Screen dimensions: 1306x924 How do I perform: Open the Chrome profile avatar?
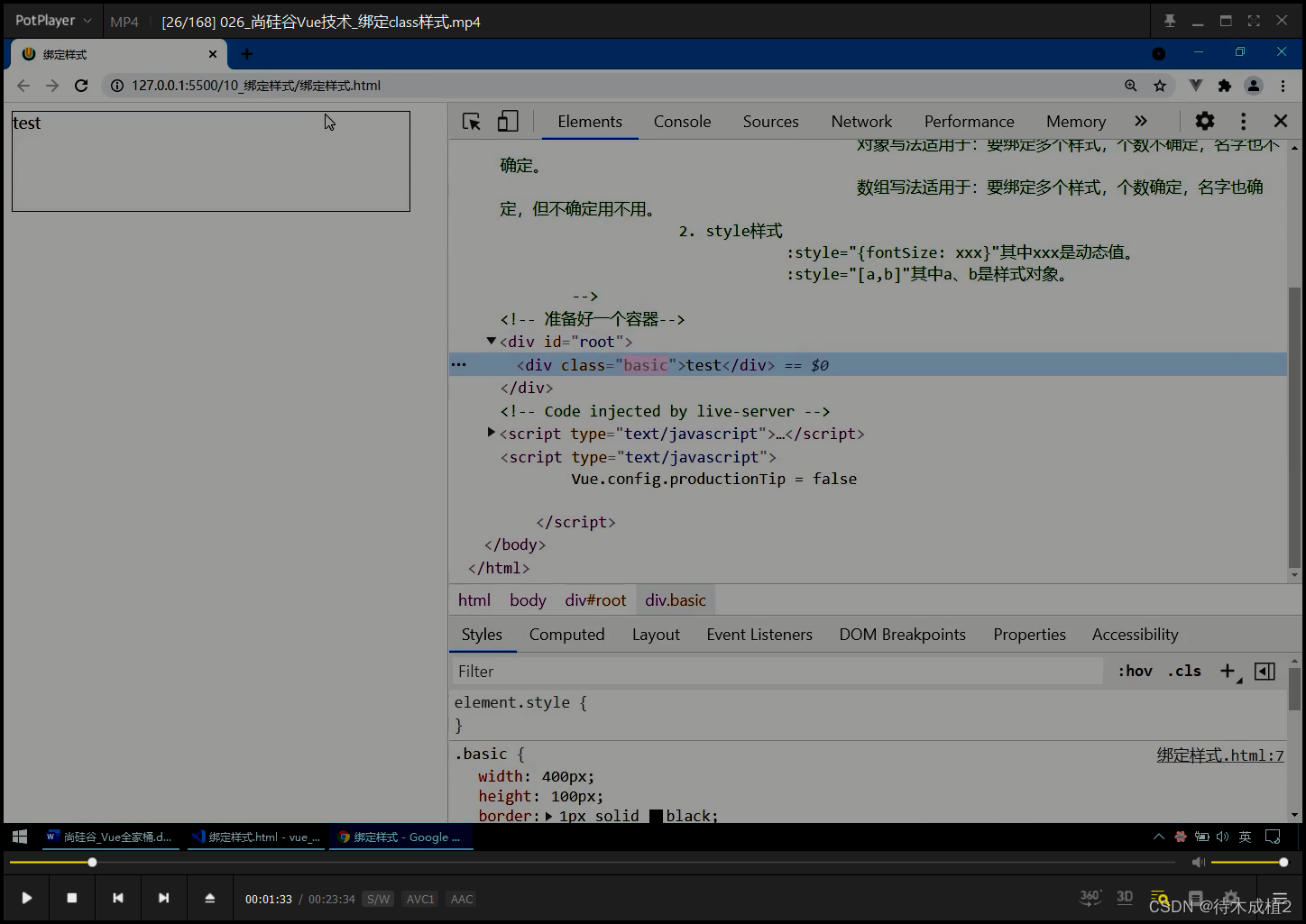pyautogui.click(x=1254, y=86)
